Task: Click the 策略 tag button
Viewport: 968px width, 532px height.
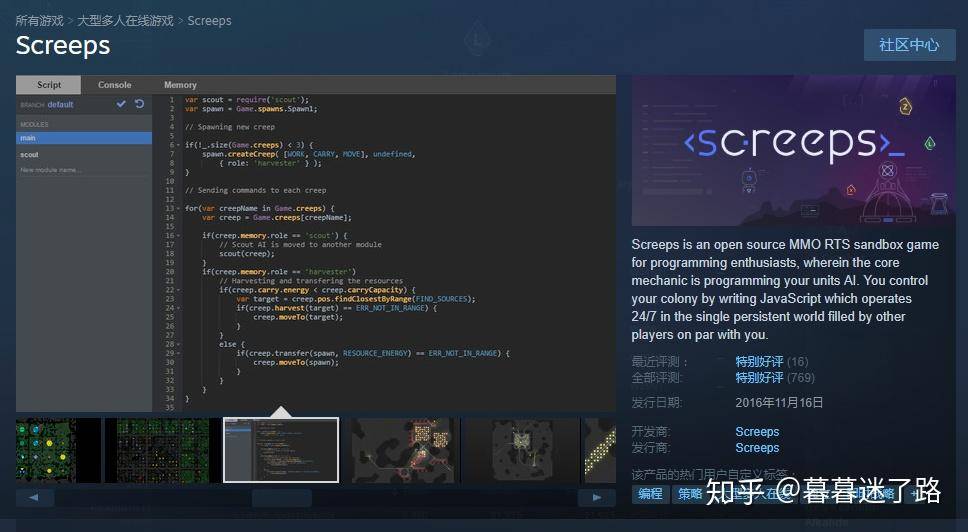Action: click(689, 494)
